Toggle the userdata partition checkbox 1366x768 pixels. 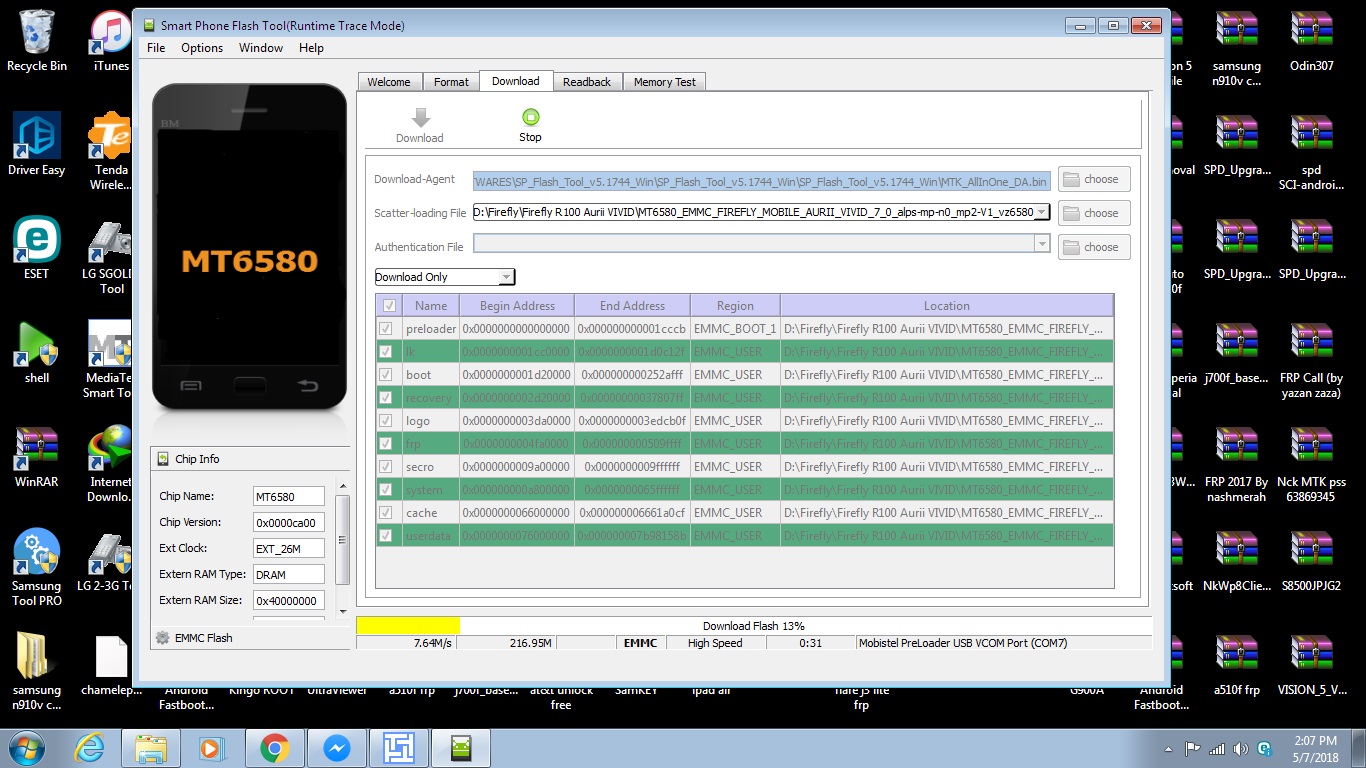(385, 536)
